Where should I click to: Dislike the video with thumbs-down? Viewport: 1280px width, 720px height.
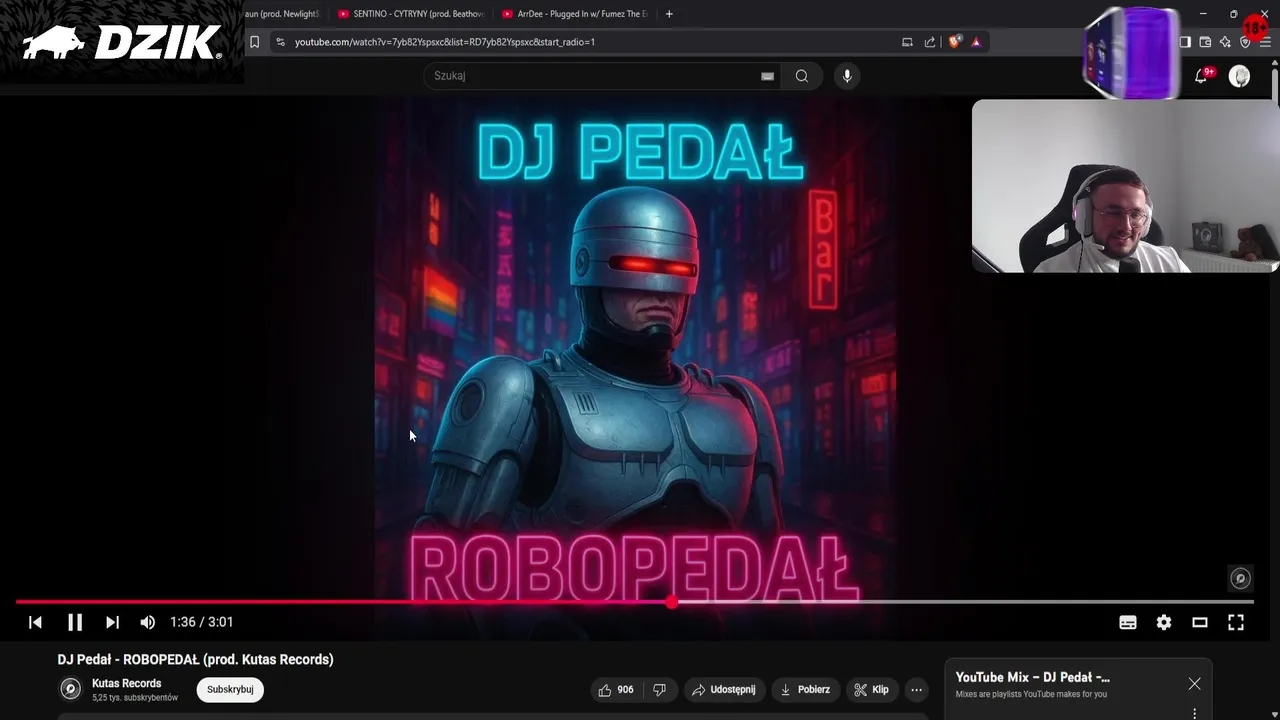[659, 689]
